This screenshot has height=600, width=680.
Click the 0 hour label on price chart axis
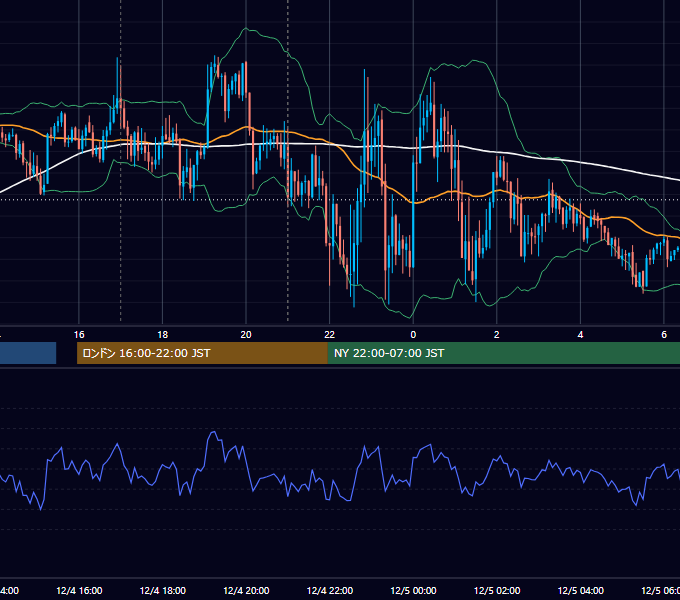click(413, 335)
